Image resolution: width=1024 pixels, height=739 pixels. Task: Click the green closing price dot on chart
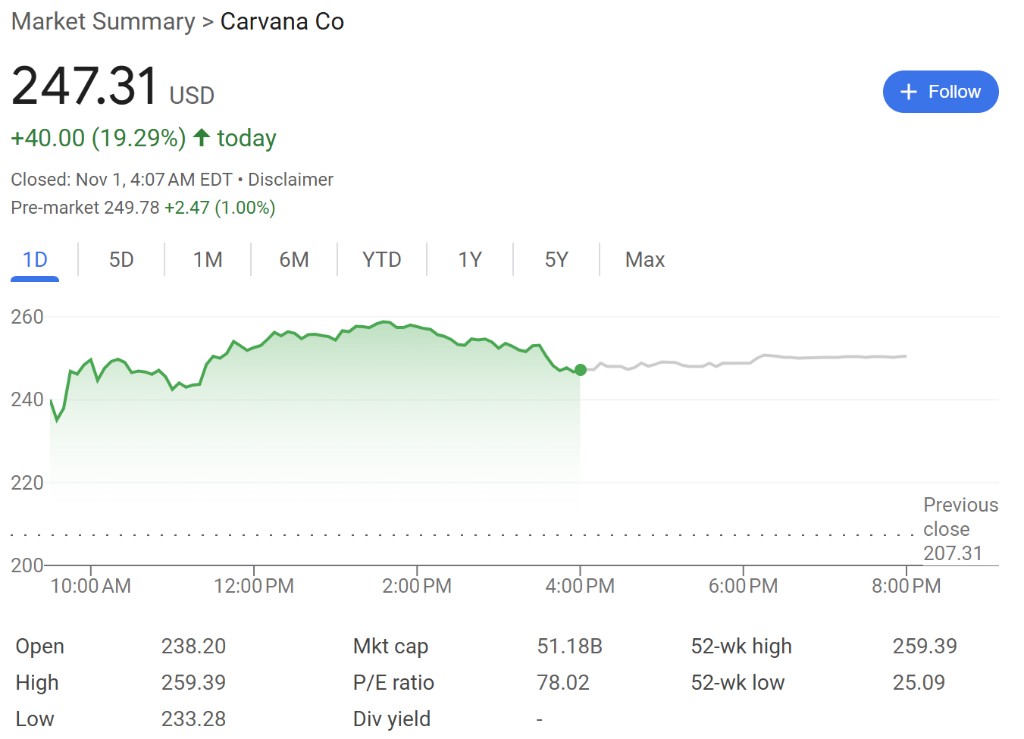pos(580,370)
